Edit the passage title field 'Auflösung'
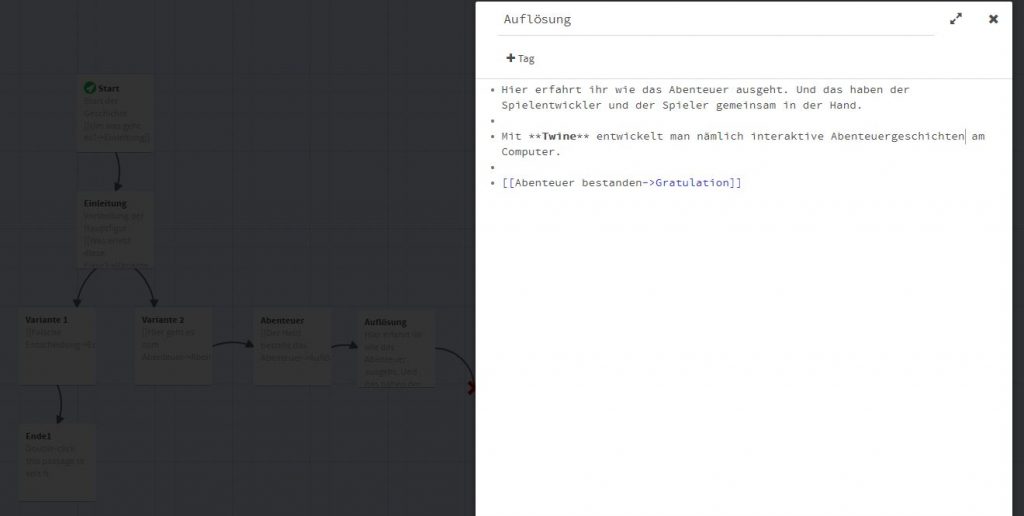The width and height of the screenshot is (1024, 516). coord(716,20)
